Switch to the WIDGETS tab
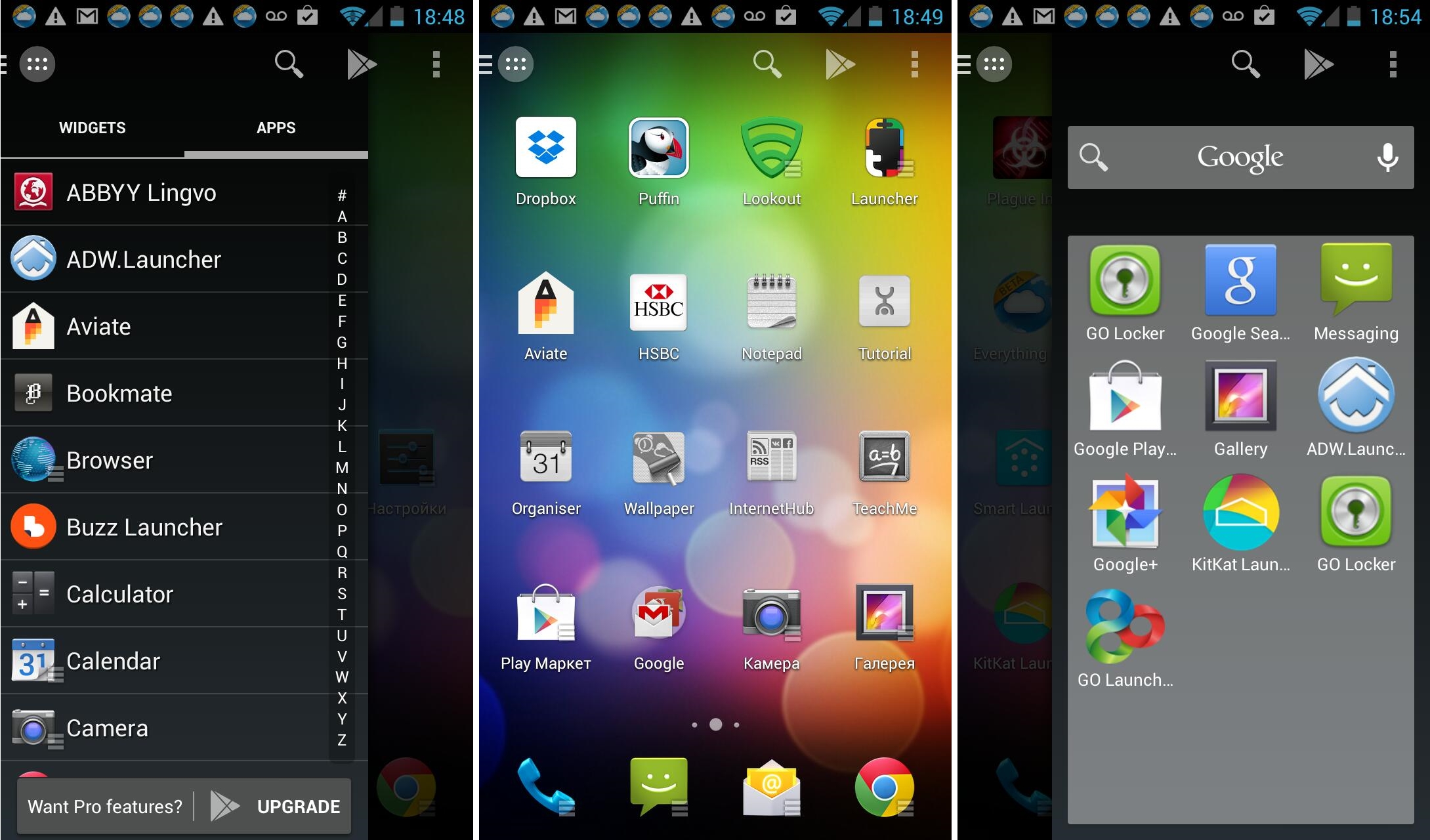Screen dimensions: 1430x840 [x=93, y=128]
